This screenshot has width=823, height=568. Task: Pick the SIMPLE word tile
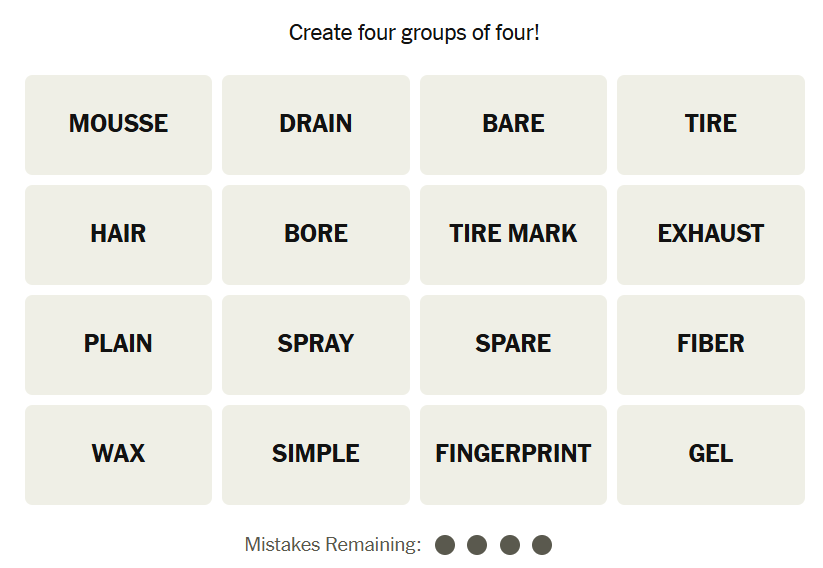pos(316,454)
